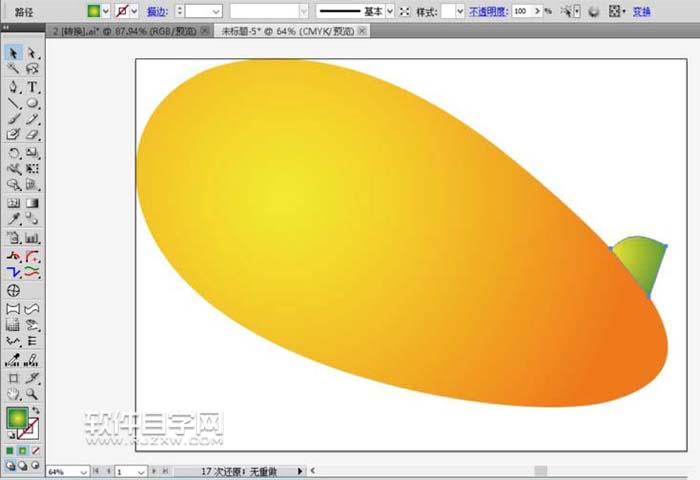Click the green gradient fill swatch in toolbox
Screen dimensions: 700x480
point(16,417)
